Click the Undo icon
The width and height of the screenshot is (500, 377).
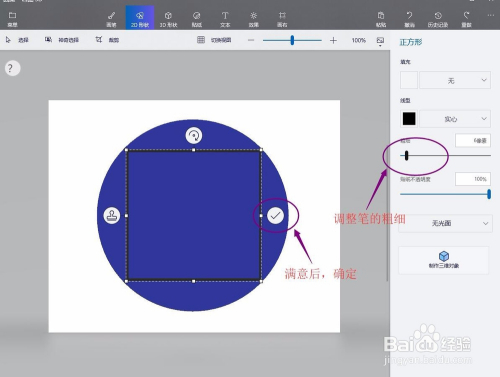[409, 19]
